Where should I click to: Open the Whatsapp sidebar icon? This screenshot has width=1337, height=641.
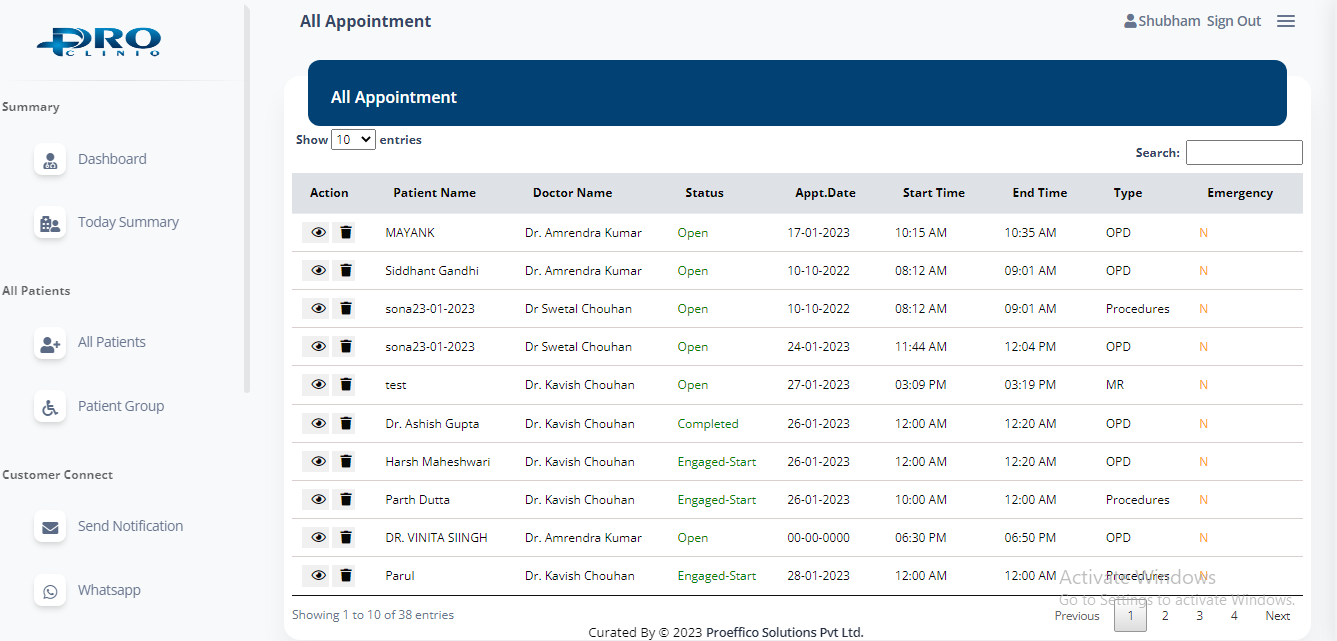click(x=50, y=591)
